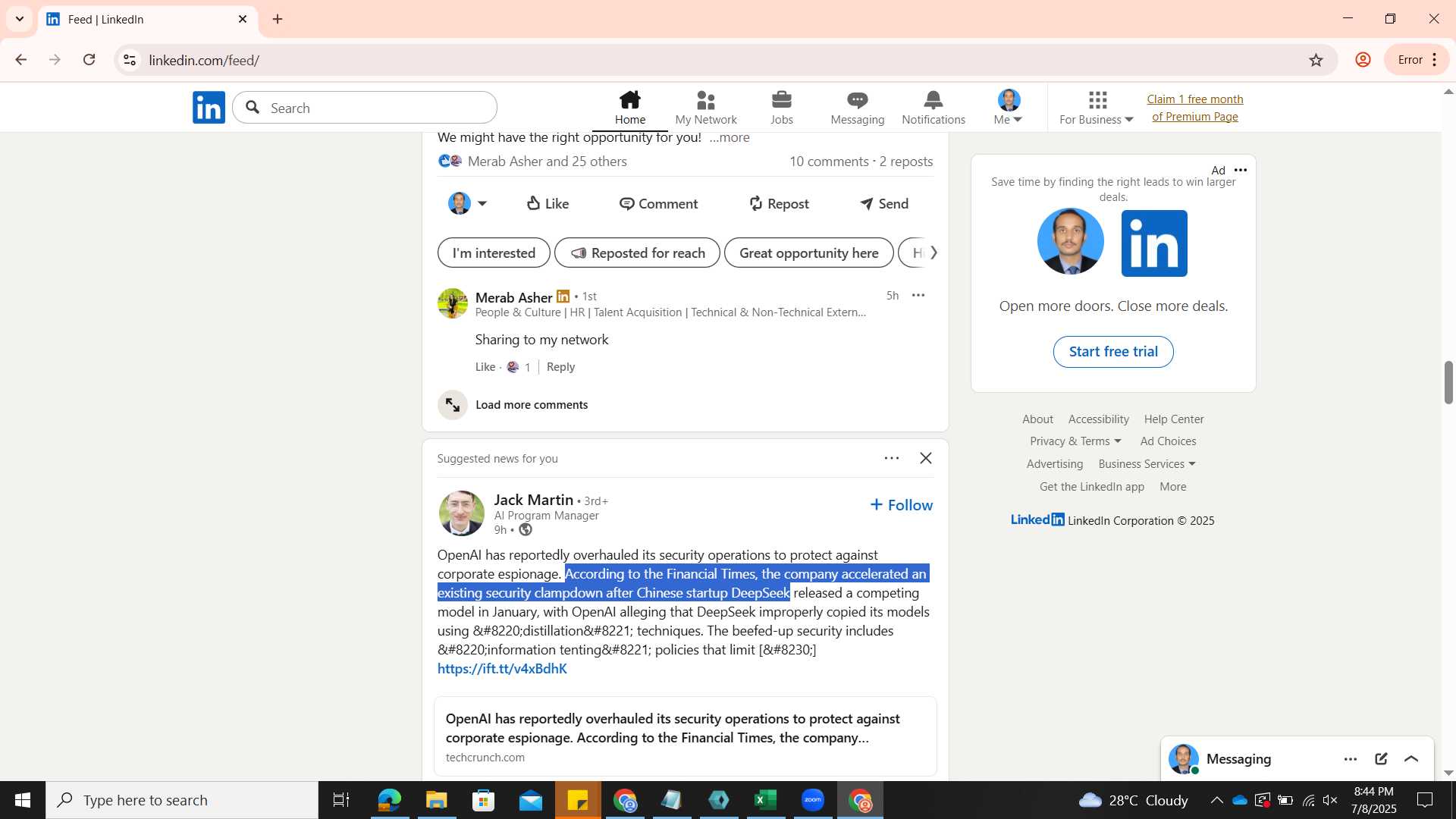The height and width of the screenshot is (819, 1456).
Task: Open the Messaging tab in top navigation
Action: tap(858, 108)
